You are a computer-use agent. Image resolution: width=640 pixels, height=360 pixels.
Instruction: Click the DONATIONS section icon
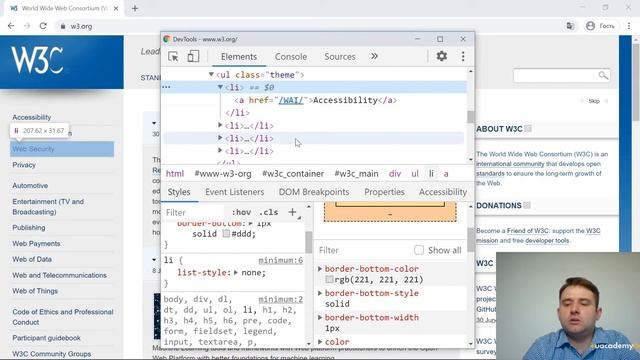527,205
